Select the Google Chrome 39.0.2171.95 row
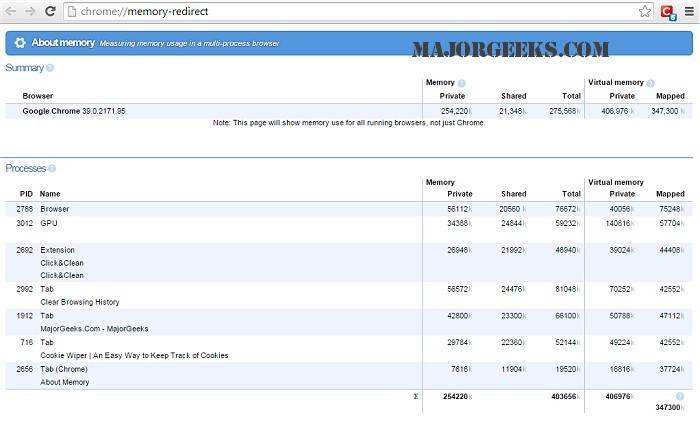Screen dimensions: 700x421 [x=349, y=111]
